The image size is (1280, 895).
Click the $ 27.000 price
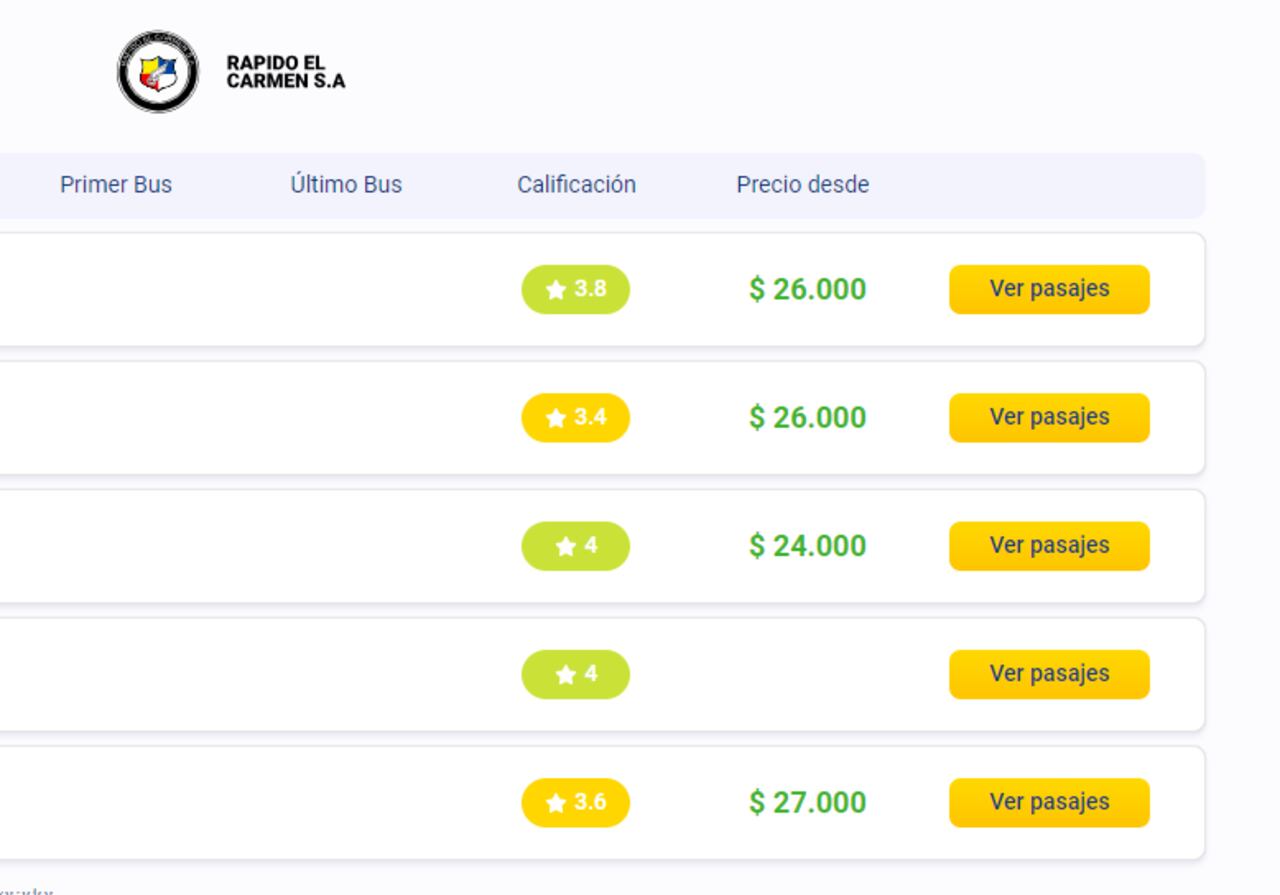point(807,802)
